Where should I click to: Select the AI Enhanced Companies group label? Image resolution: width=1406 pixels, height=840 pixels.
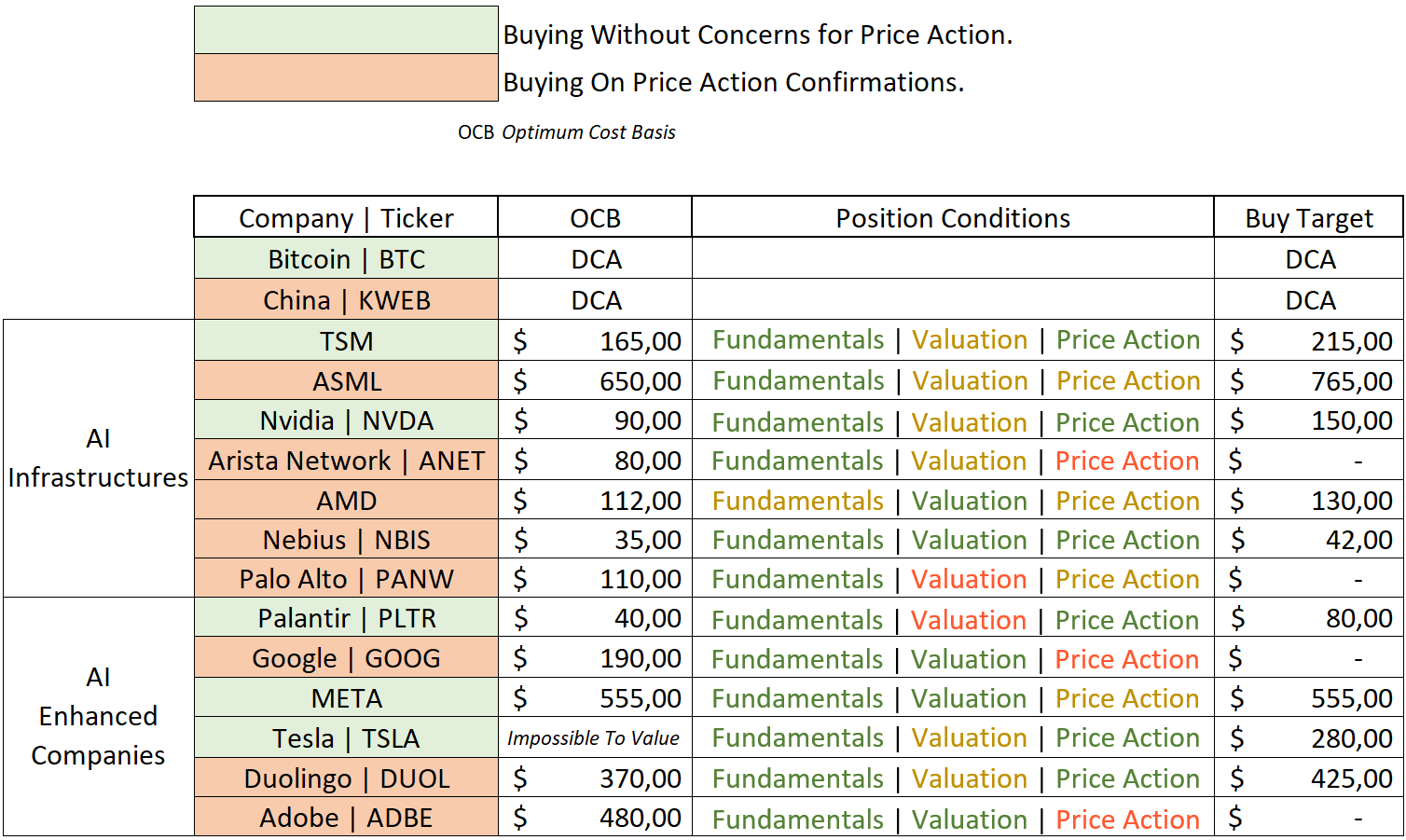click(98, 716)
